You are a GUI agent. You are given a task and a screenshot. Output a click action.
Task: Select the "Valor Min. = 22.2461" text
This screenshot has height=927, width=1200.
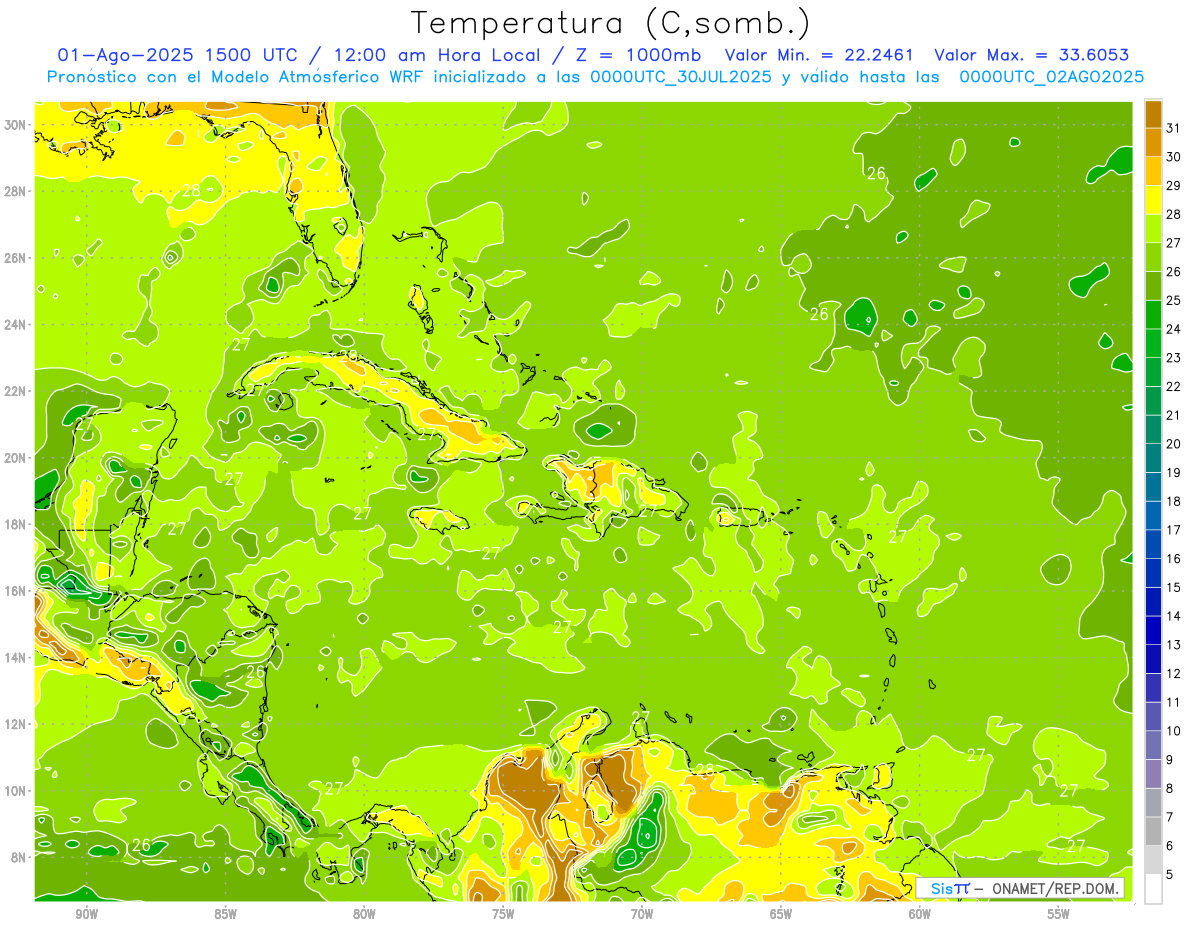point(820,55)
